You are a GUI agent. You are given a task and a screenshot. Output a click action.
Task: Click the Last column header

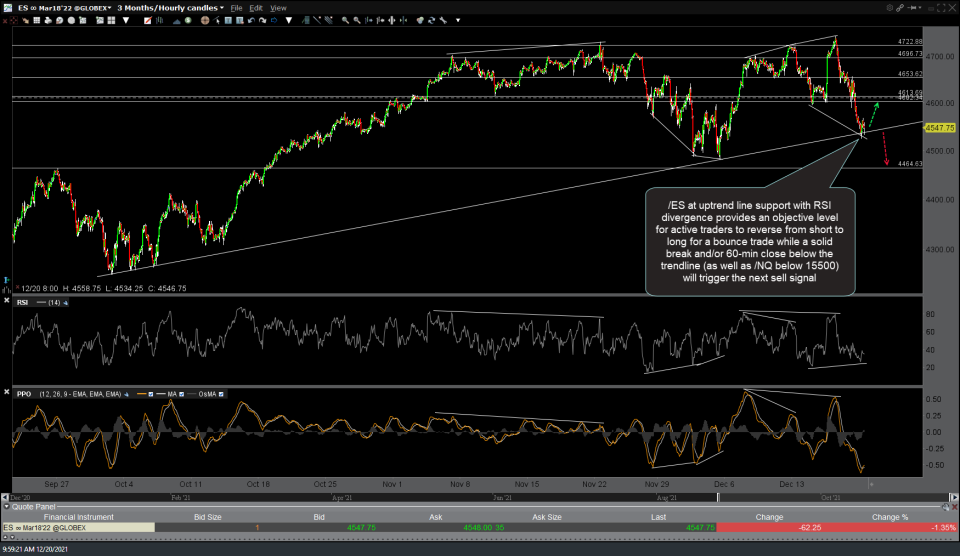click(x=658, y=517)
